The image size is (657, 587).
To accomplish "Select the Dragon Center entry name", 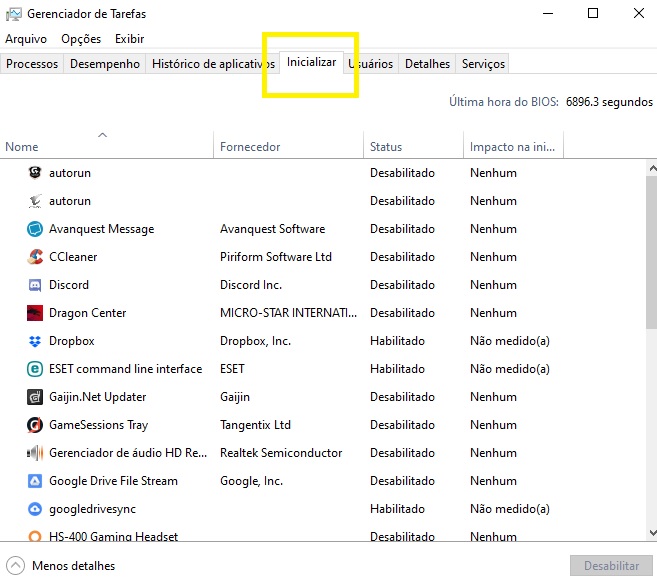I will 87,313.
